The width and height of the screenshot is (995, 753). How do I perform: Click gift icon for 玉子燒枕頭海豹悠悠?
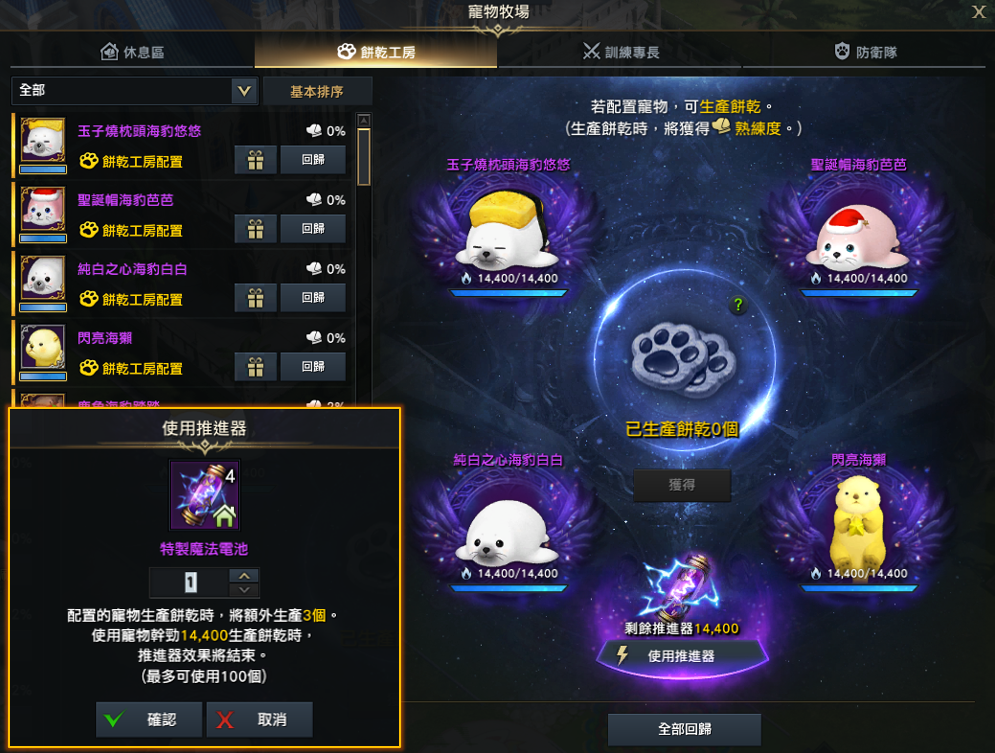click(255, 160)
